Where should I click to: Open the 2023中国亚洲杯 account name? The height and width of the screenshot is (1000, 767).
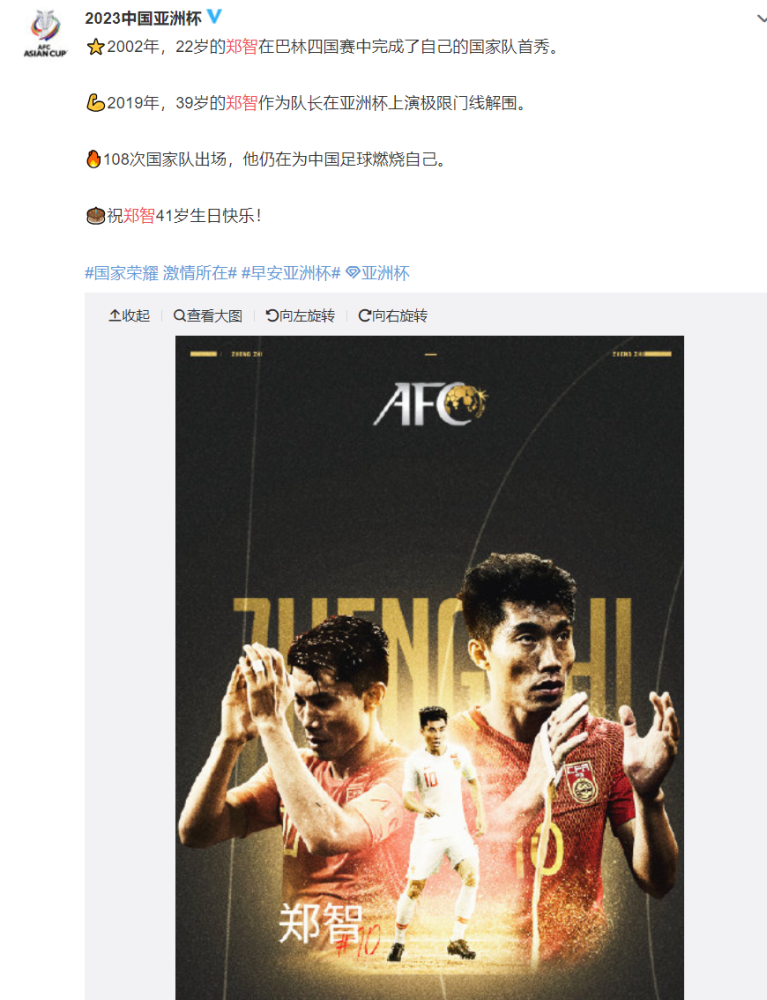[143, 18]
